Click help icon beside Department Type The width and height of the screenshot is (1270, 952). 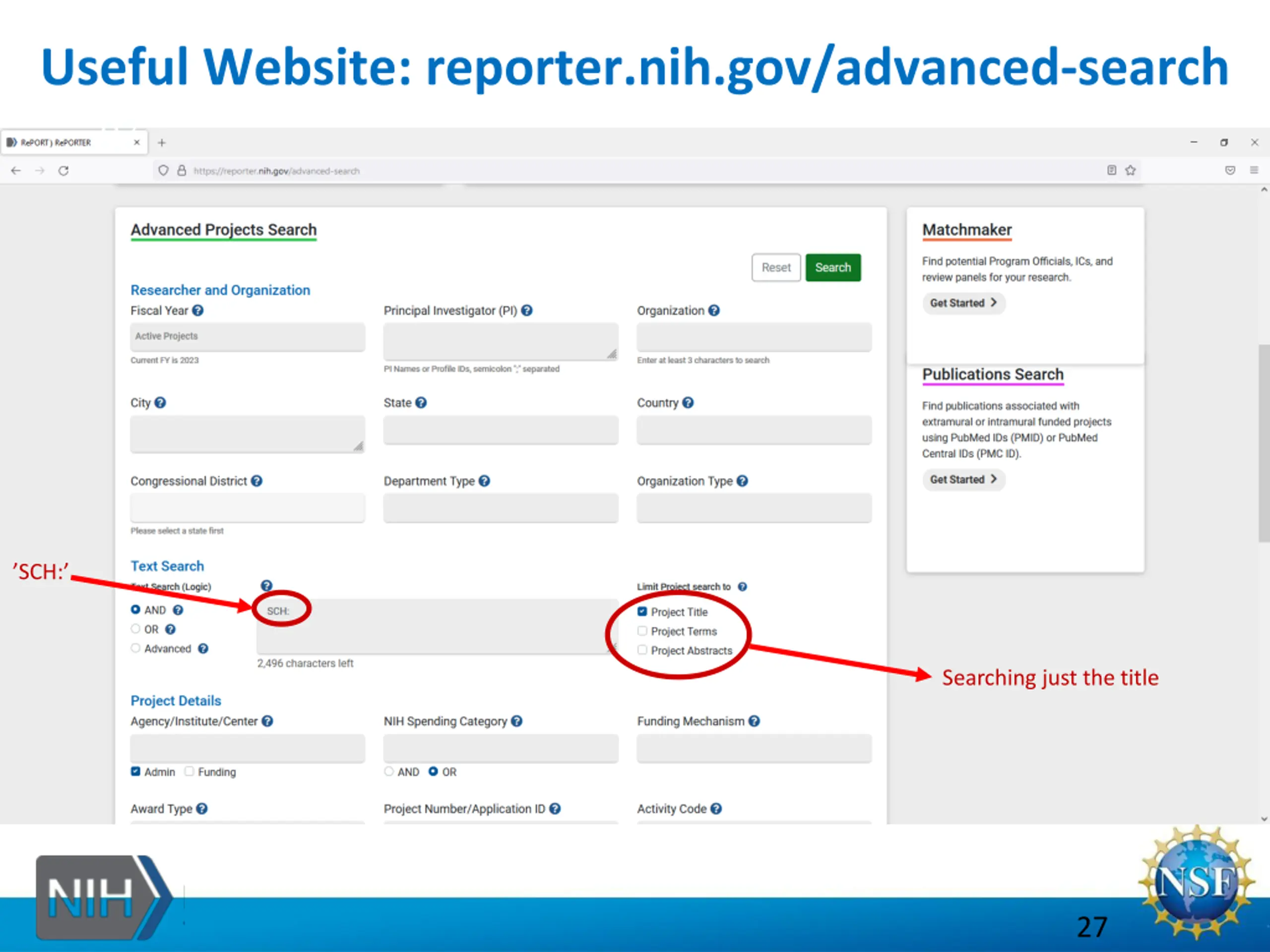click(484, 481)
